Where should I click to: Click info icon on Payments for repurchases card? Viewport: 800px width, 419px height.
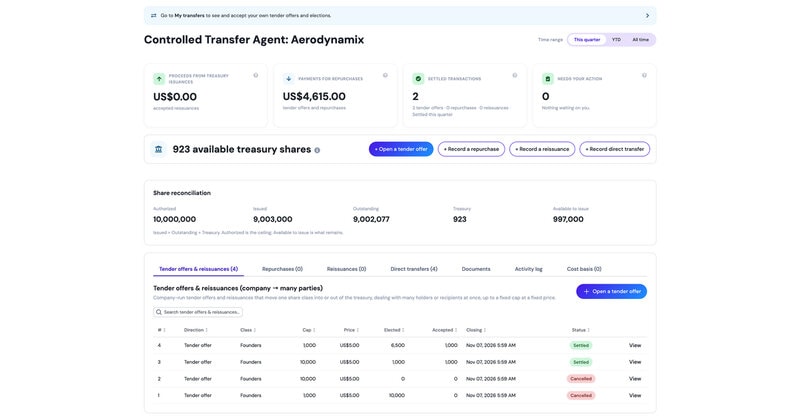click(385, 75)
